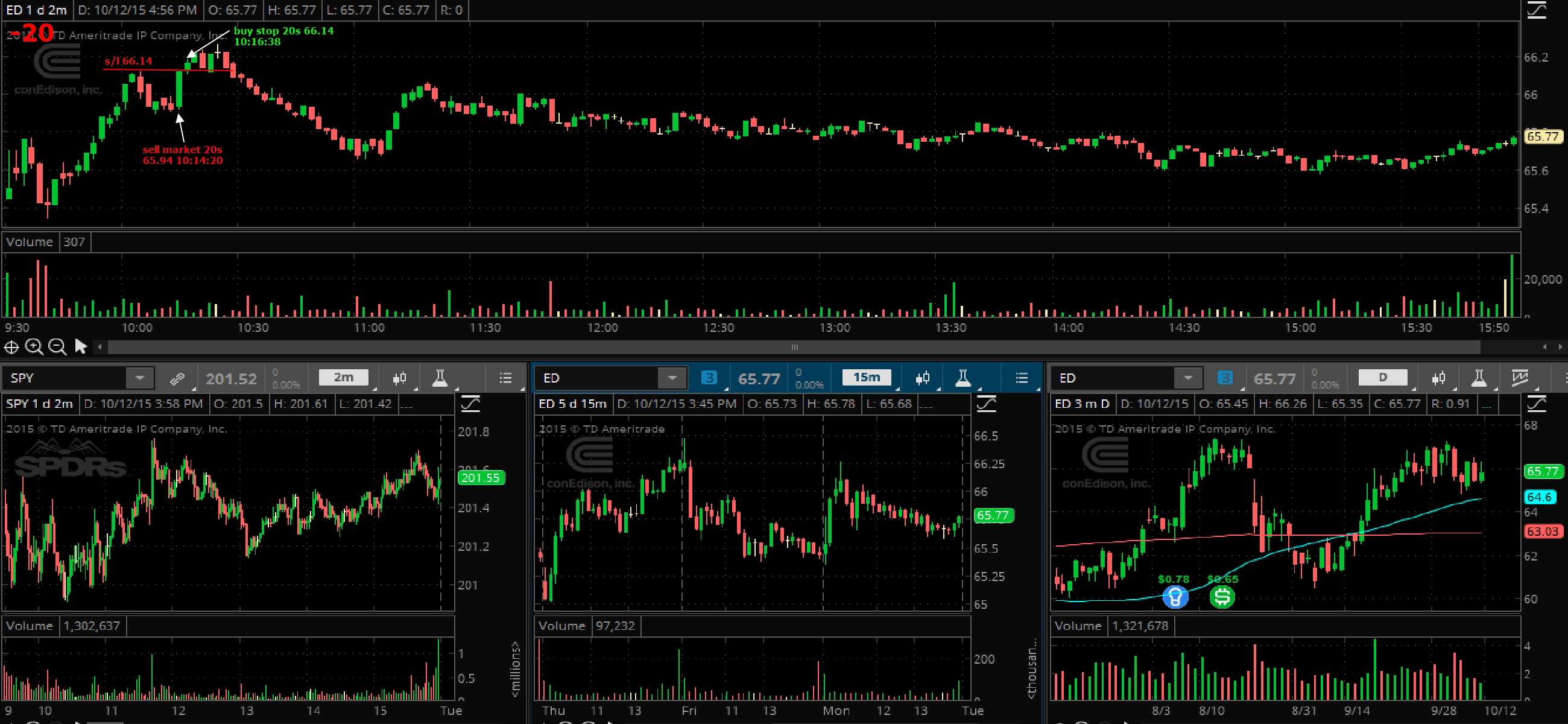Click the horizontal scrollbar under the top chart

794,347
